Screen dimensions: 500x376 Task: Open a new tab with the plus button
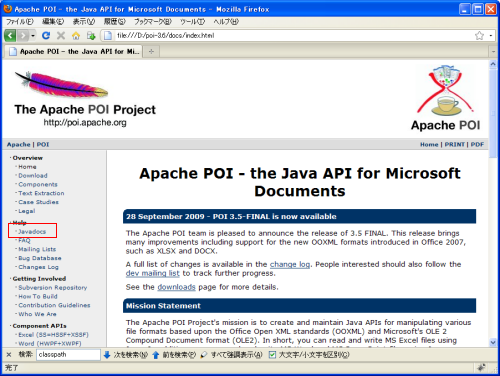[x=151, y=51]
